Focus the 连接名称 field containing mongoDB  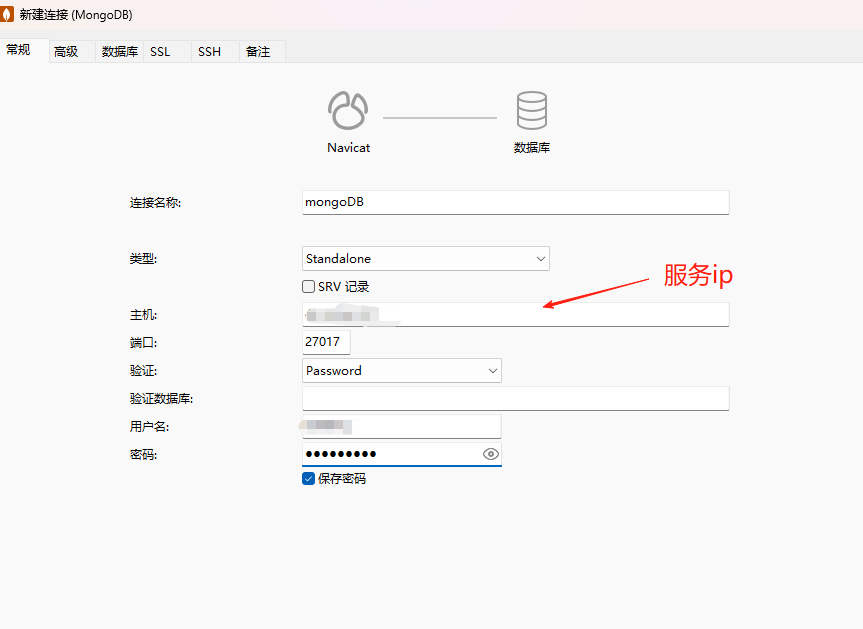pos(516,203)
